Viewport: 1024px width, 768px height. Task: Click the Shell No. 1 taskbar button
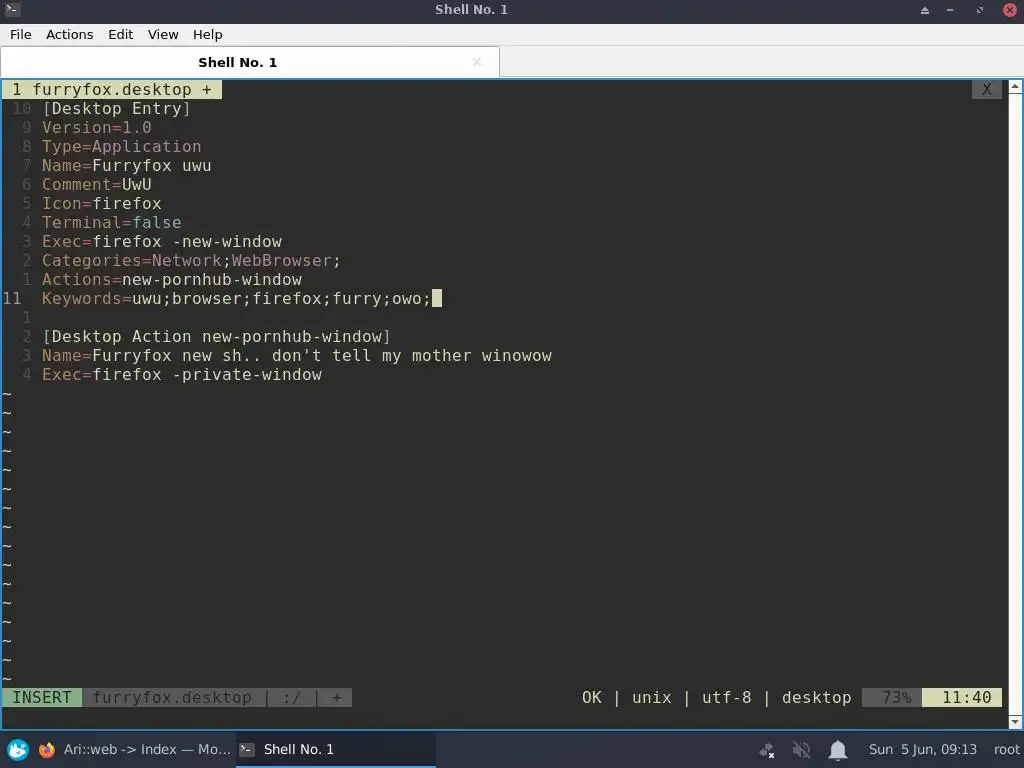[336, 749]
